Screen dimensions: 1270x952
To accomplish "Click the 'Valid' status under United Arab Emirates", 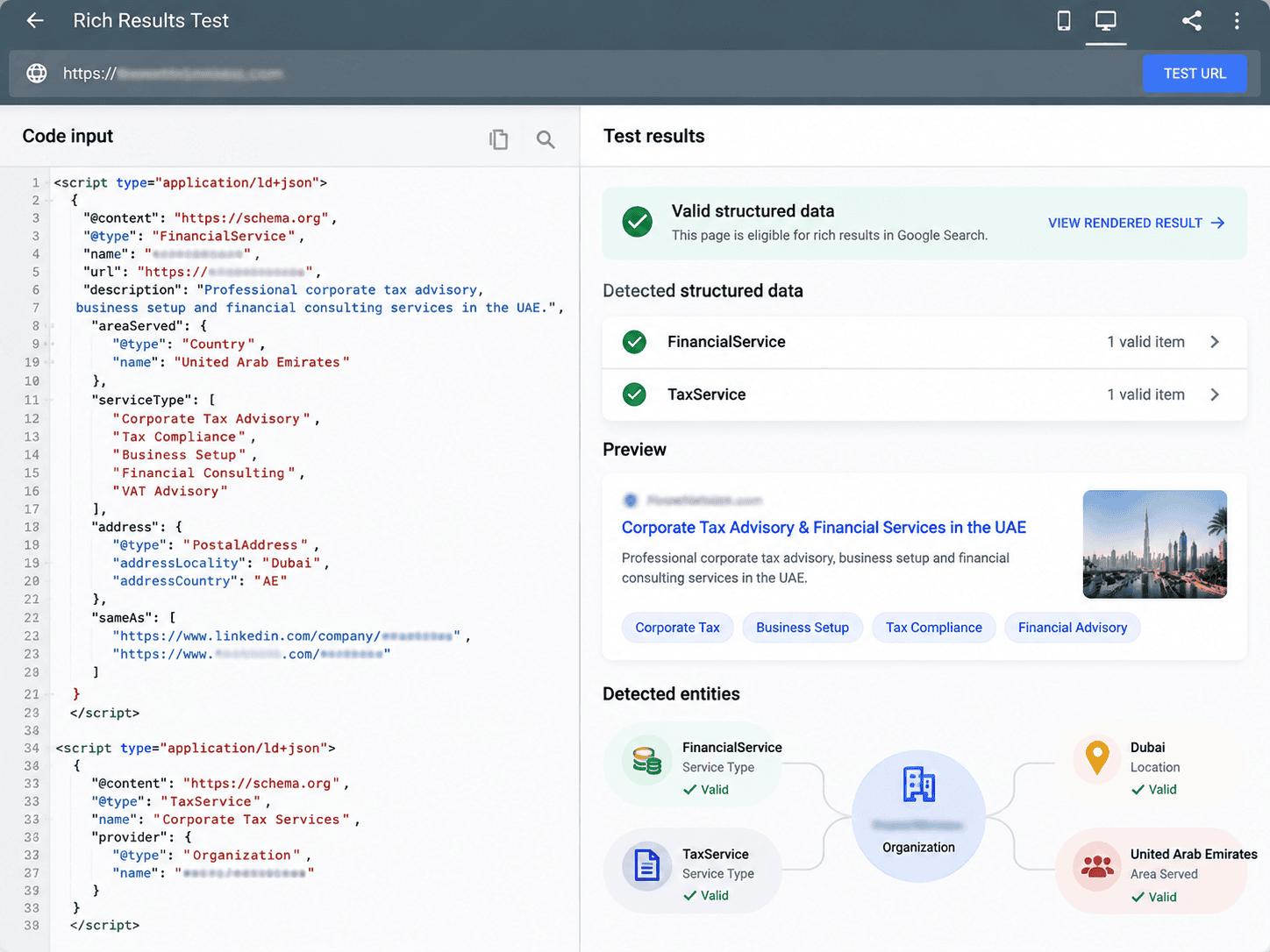I will click(1153, 897).
